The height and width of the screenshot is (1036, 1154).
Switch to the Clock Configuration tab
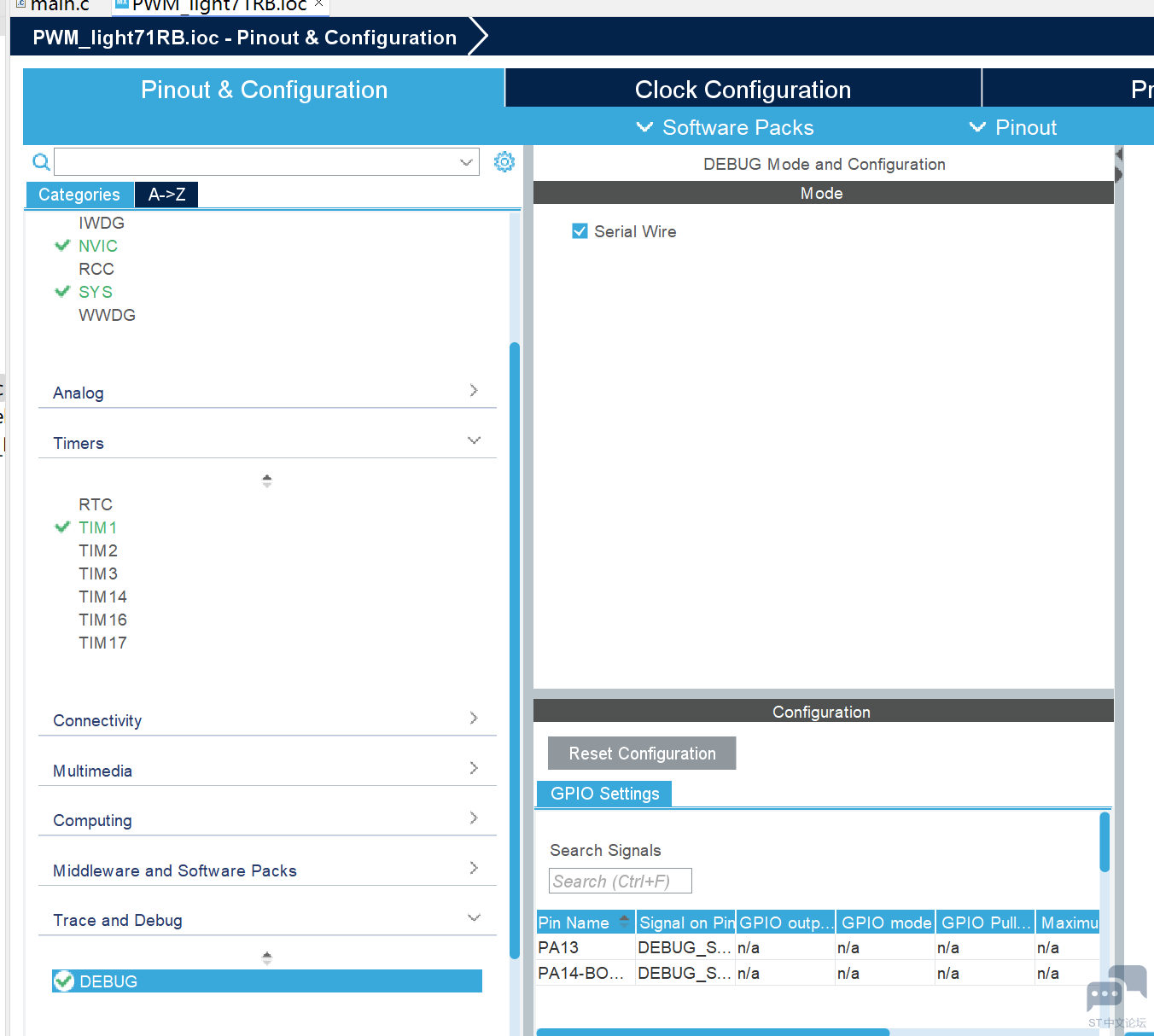(x=743, y=90)
